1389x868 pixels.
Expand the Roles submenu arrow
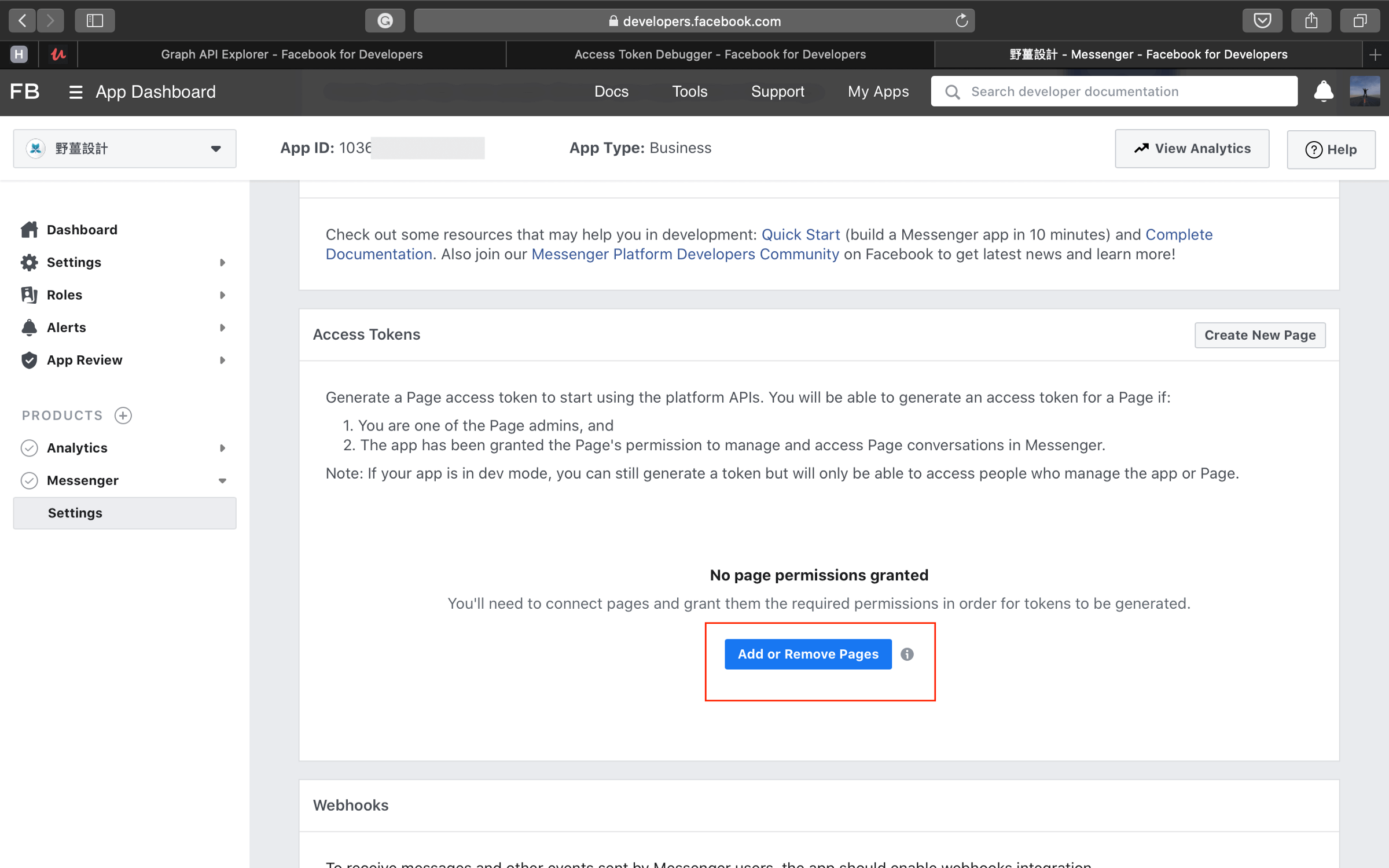222,295
